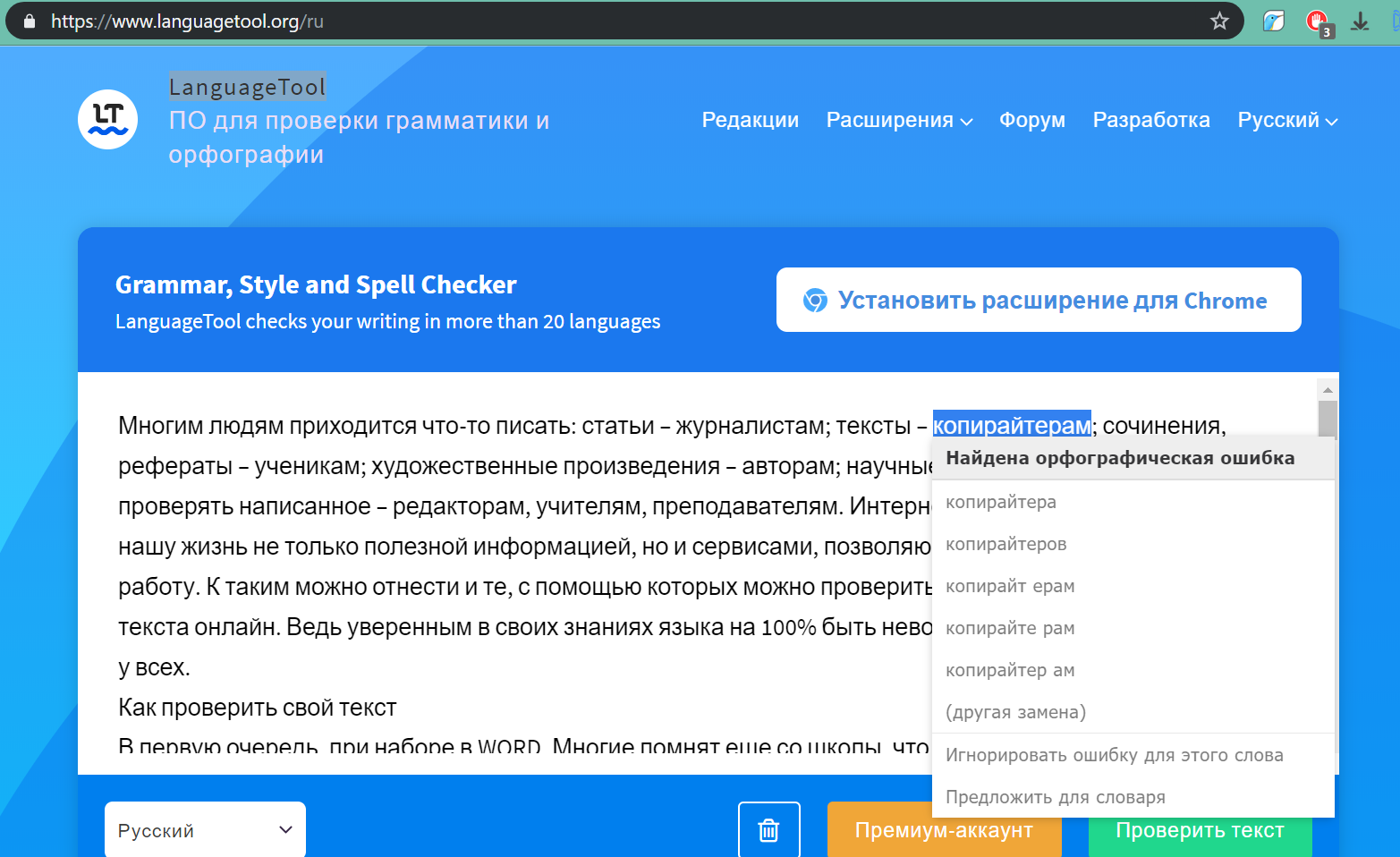Click the padlock site security icon
This screenshot has width=1400, height=857.
click(30, 21)
